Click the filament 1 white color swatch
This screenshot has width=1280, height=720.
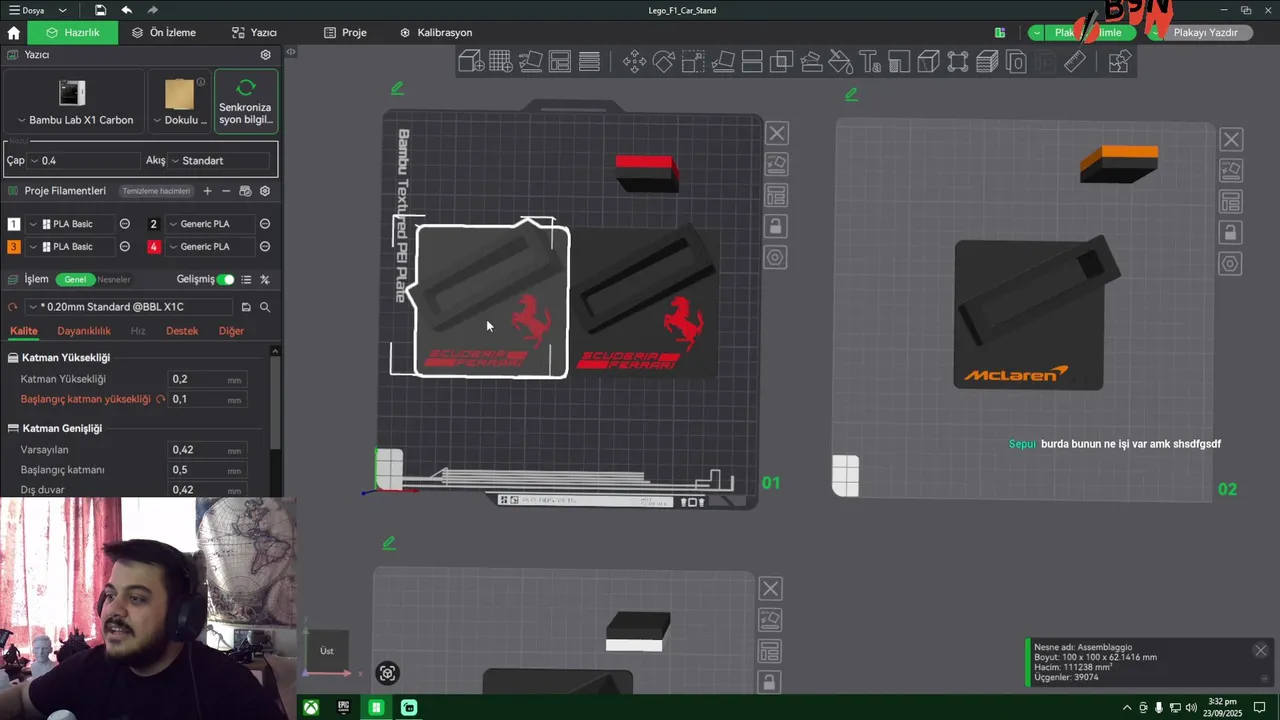(x=14, y=224)
